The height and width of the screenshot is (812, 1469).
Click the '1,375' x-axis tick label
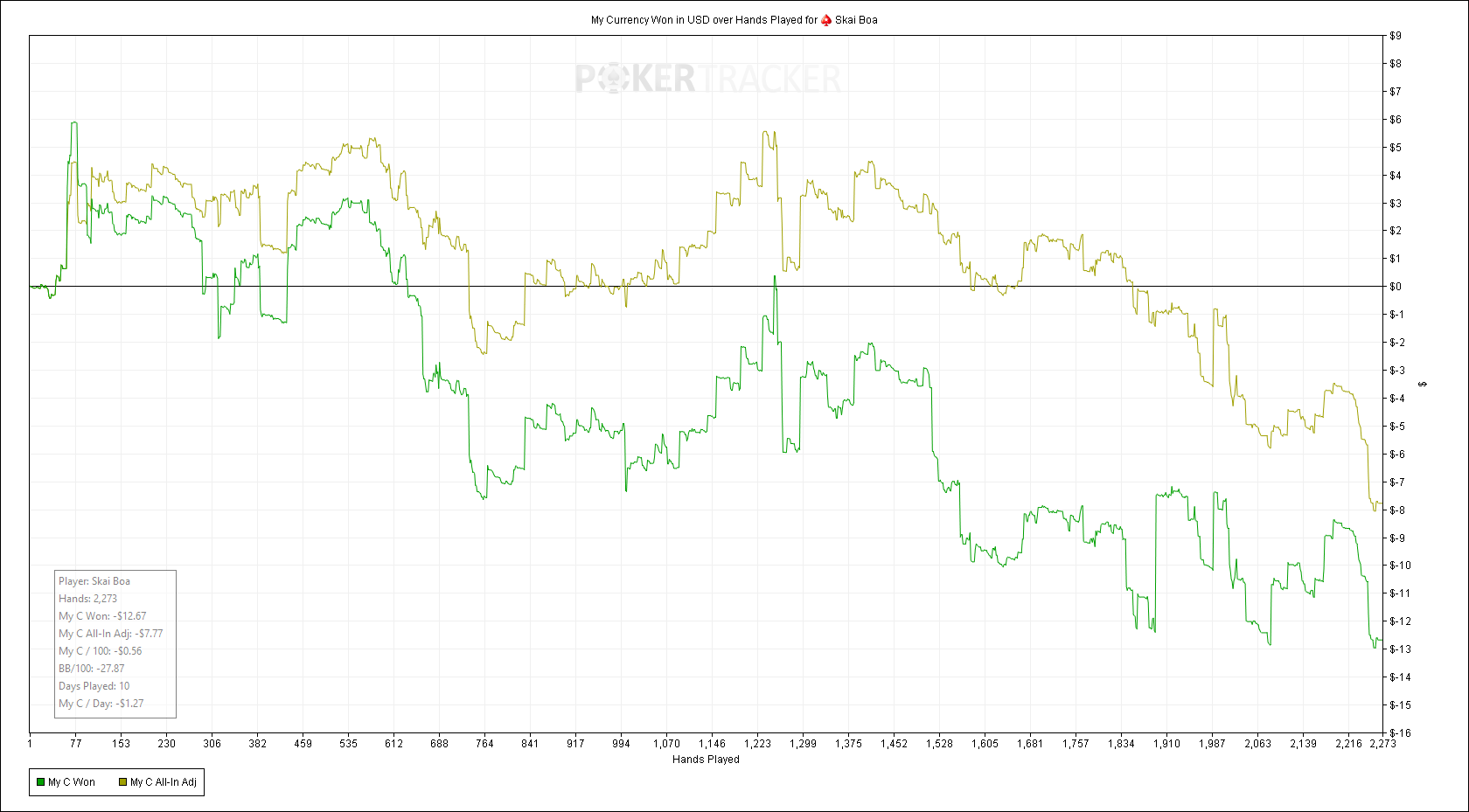point(848,744)
